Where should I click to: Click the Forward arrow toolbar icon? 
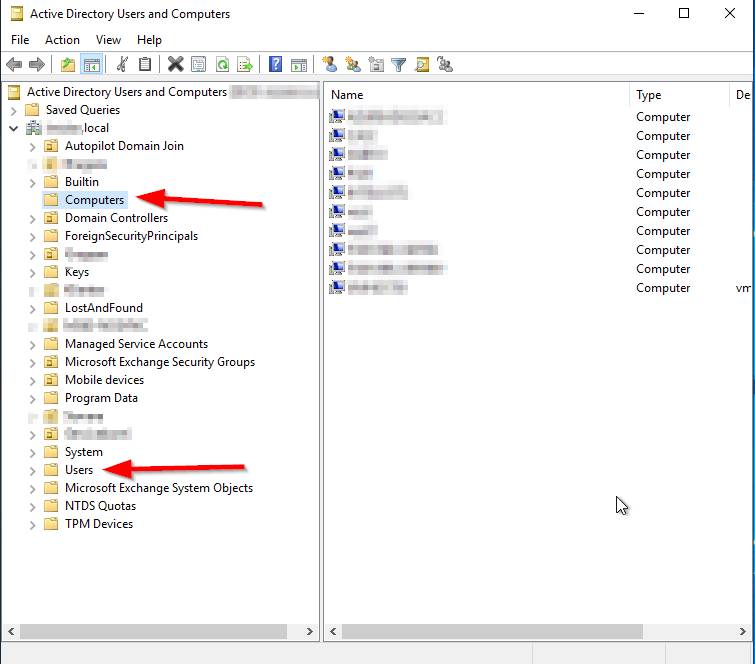[37, 64]
